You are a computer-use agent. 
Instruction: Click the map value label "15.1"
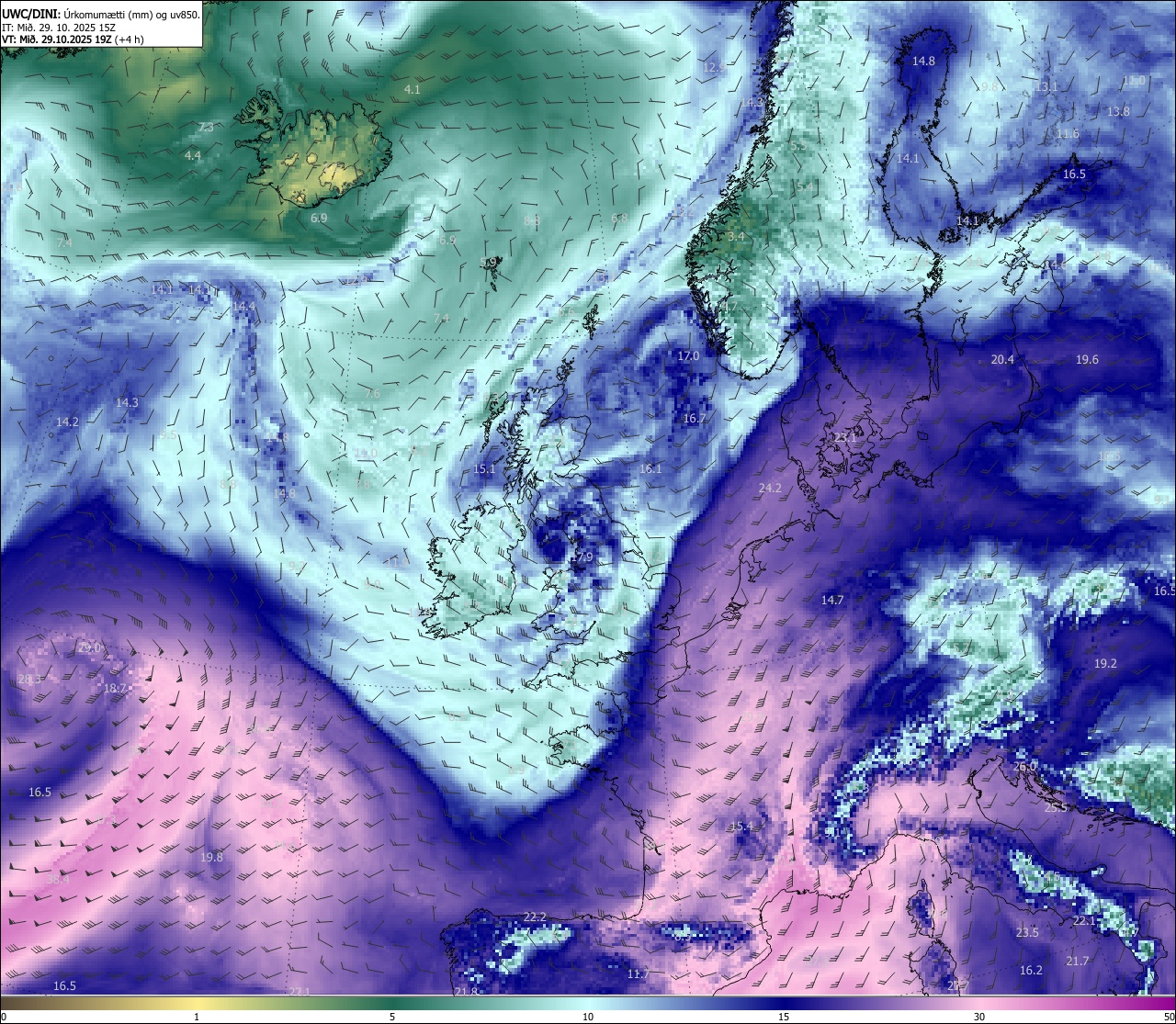pos(484,468)
